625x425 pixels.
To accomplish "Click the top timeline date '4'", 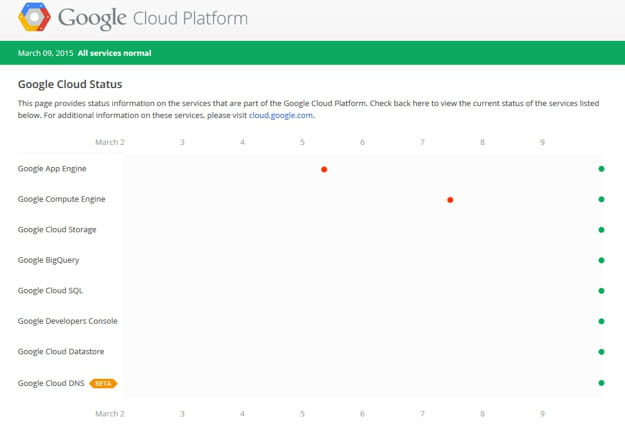I will click(x=242, y=142).
